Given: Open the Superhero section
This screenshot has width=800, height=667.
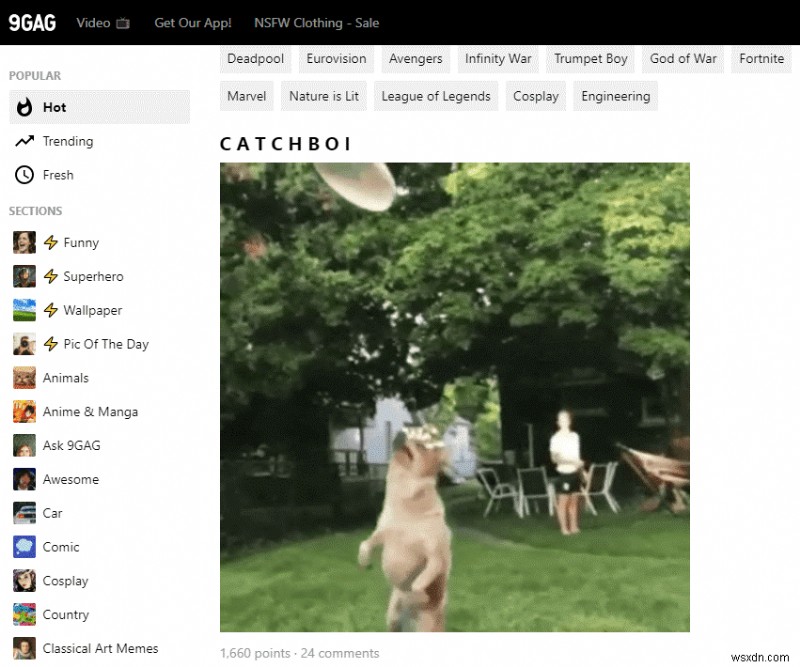Looking at the screenshot, I should coord(93,276).
